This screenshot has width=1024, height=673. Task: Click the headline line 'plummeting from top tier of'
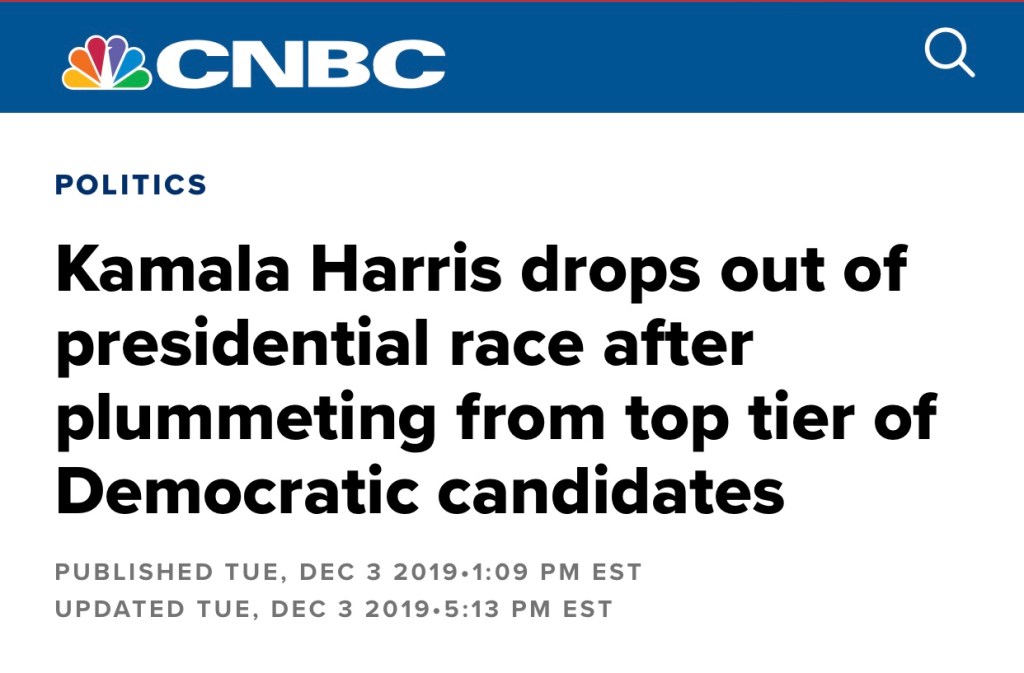[x=495, y=420]
